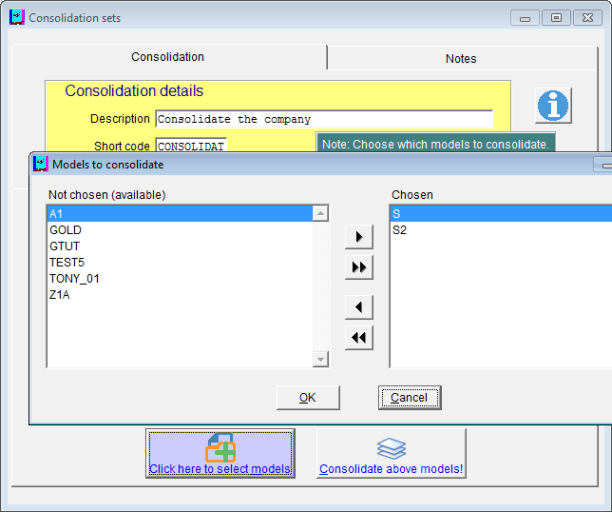Image resolution: width=612 pixels, height=512 pixels.
Task: Edit the Short code field
Action: pyautogui.click(x=191, y=145)
